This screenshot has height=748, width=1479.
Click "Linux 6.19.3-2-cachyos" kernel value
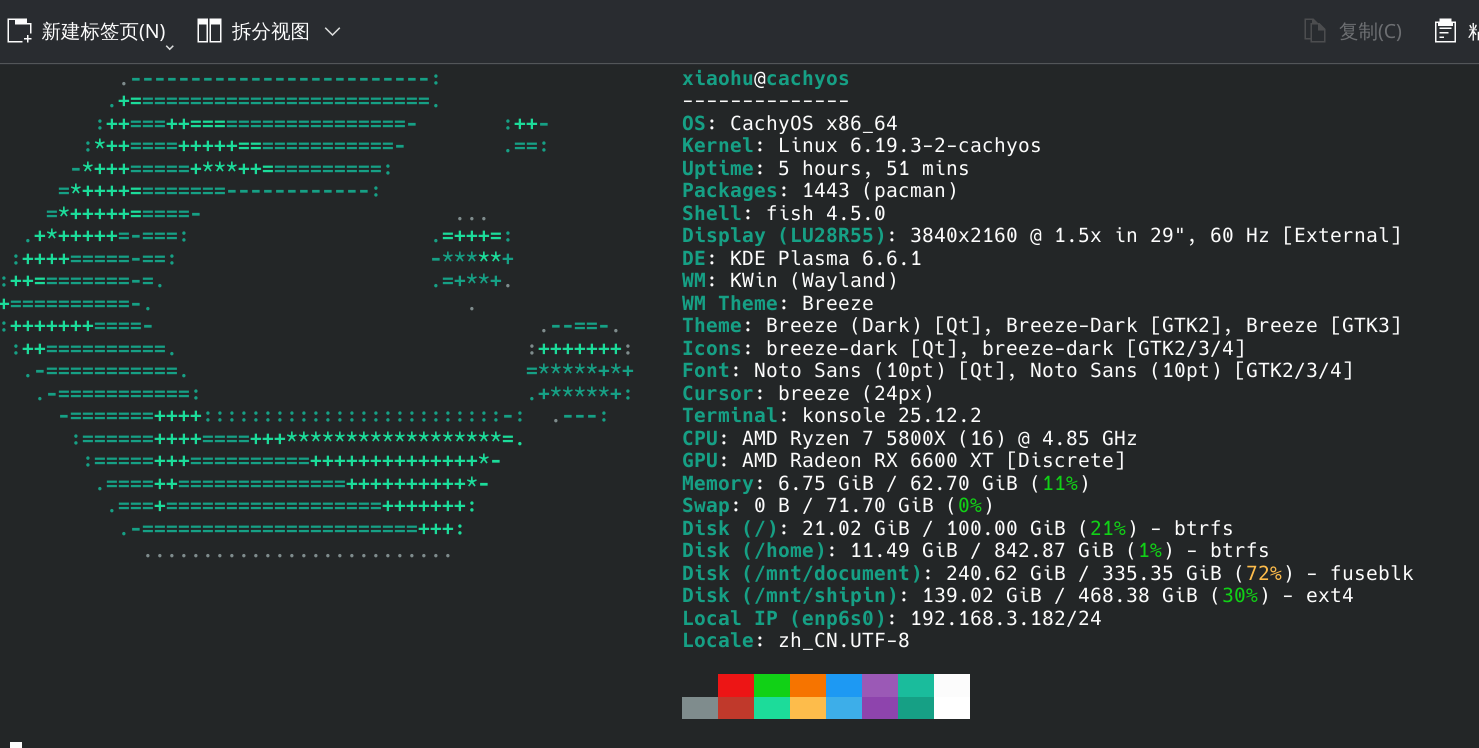910,146
